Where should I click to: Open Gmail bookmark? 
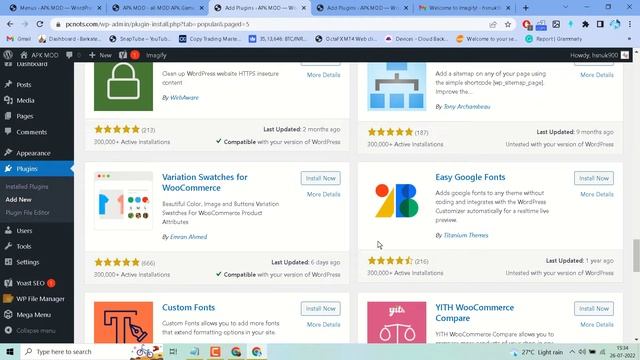click(19, 39)
